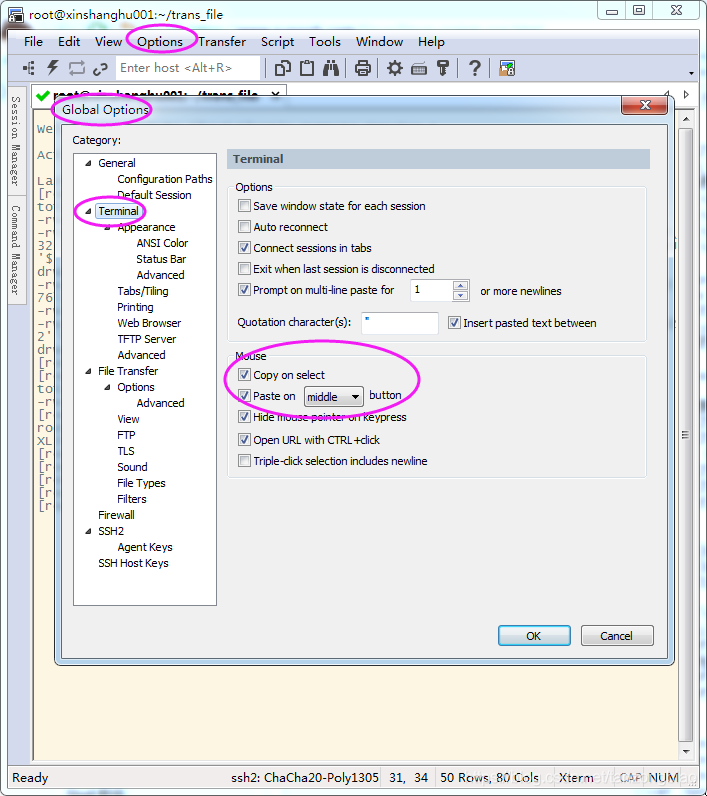Select Tabs/Tiling in category tree
The image size is (707, 796).
[143, 291]
